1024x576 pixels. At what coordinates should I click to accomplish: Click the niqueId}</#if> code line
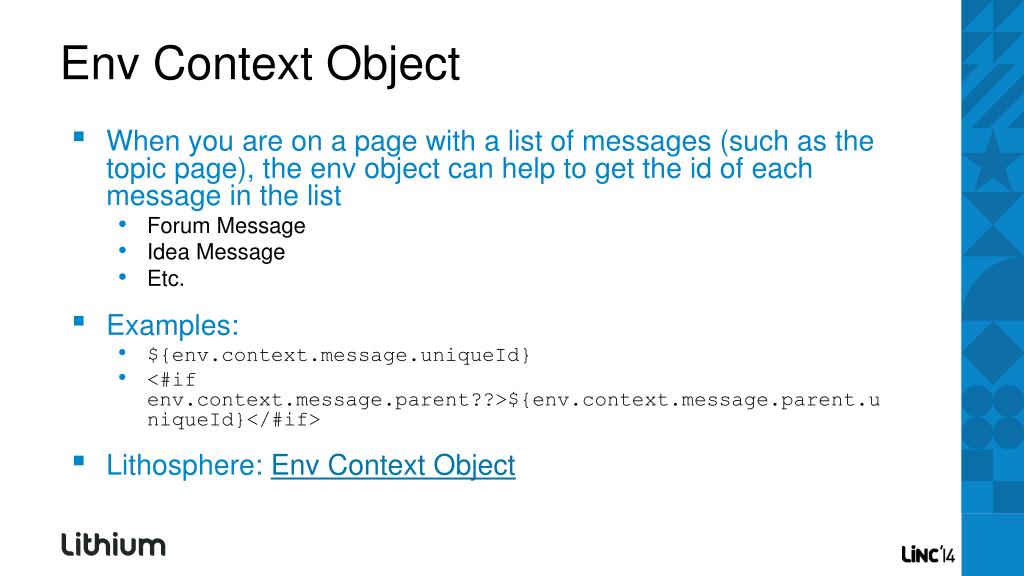pyautogui.click(x=234, y=419)
